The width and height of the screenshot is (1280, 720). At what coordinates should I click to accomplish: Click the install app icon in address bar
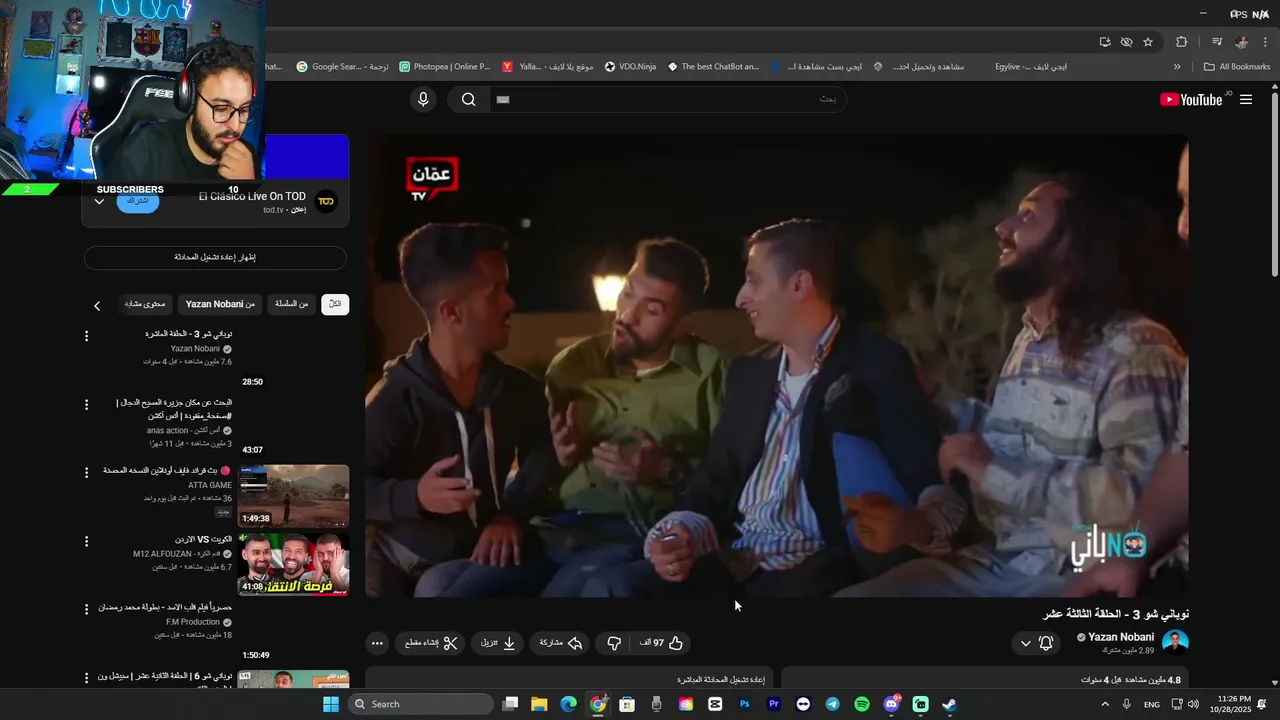pyautogui.click(x=1105, y=42)
